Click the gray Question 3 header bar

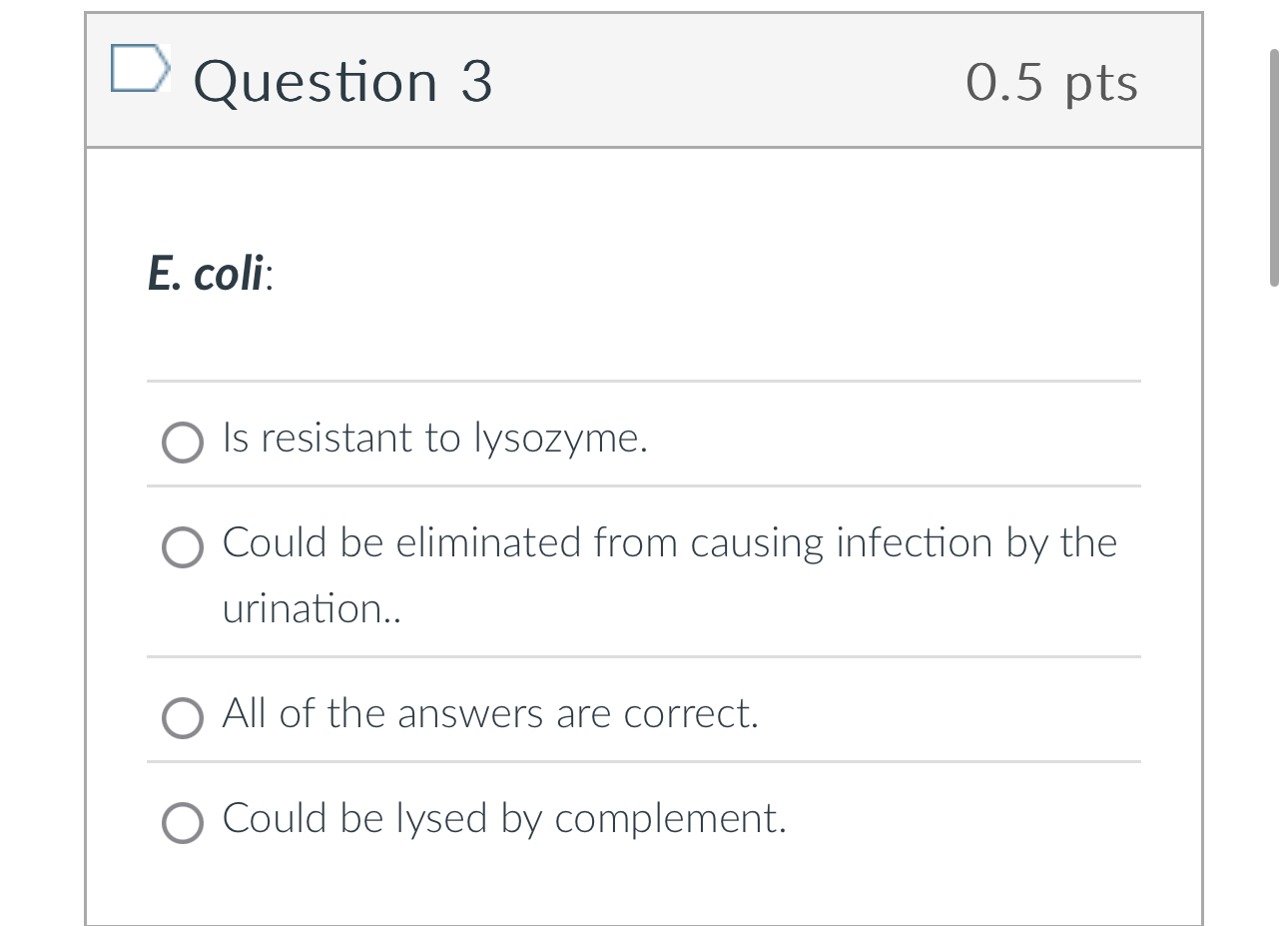tap(644, 81)
